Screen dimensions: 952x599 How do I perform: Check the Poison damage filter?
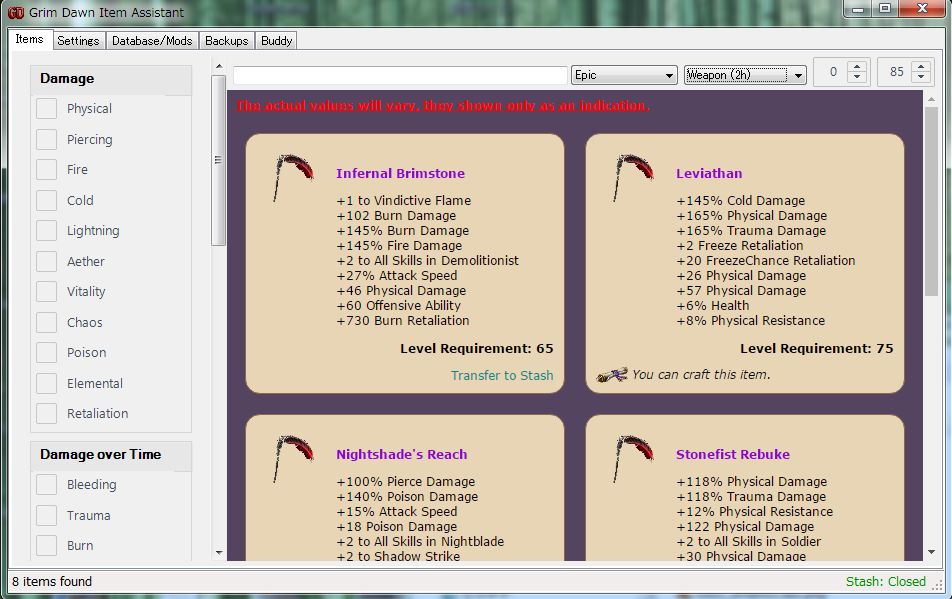point(47,353)
